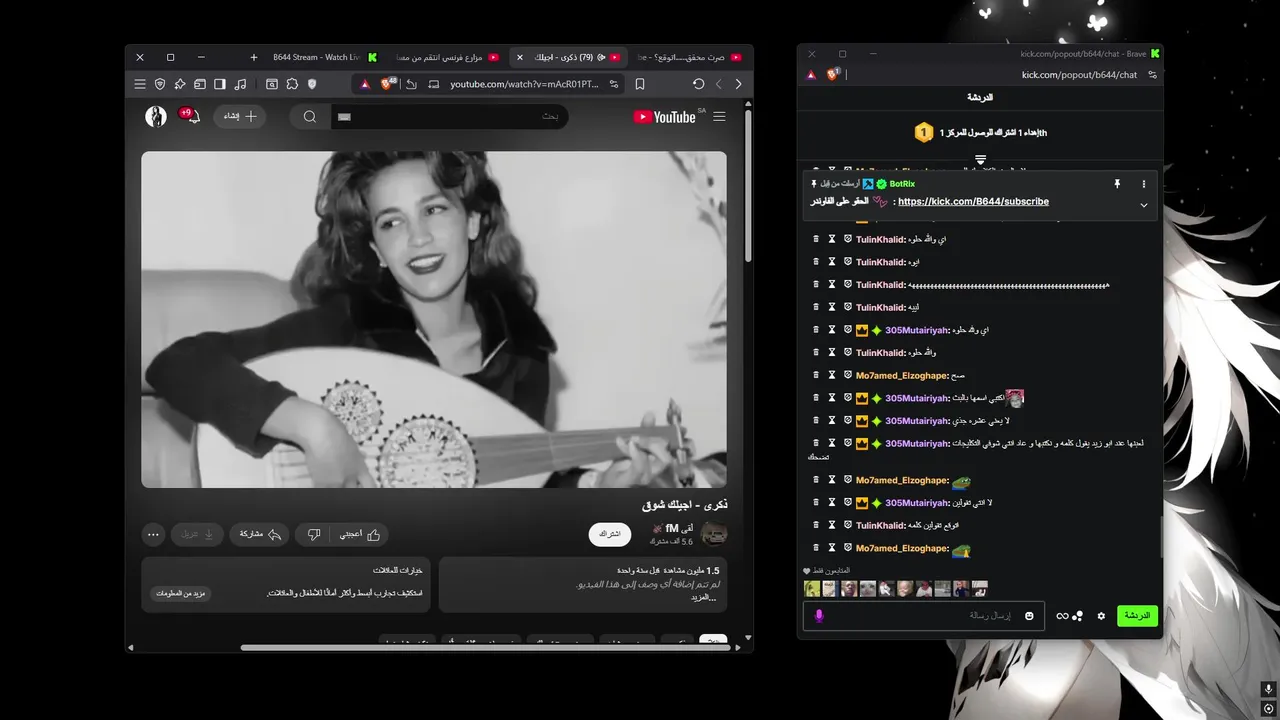Open Brave Shields lion icon in YouTube window

pos(389,84)
